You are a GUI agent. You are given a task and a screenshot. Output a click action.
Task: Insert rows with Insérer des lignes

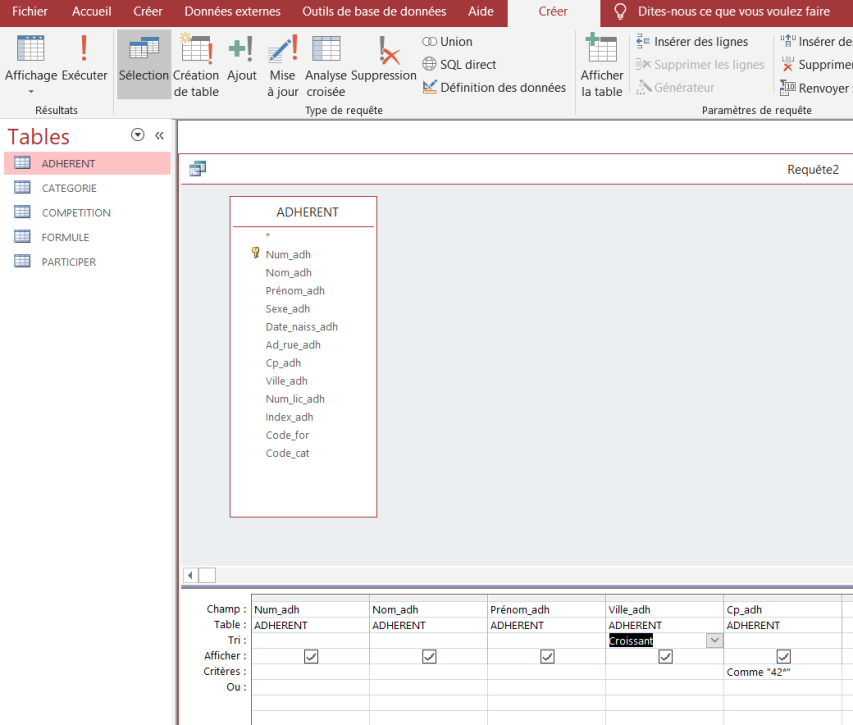(x=692, y=41)
